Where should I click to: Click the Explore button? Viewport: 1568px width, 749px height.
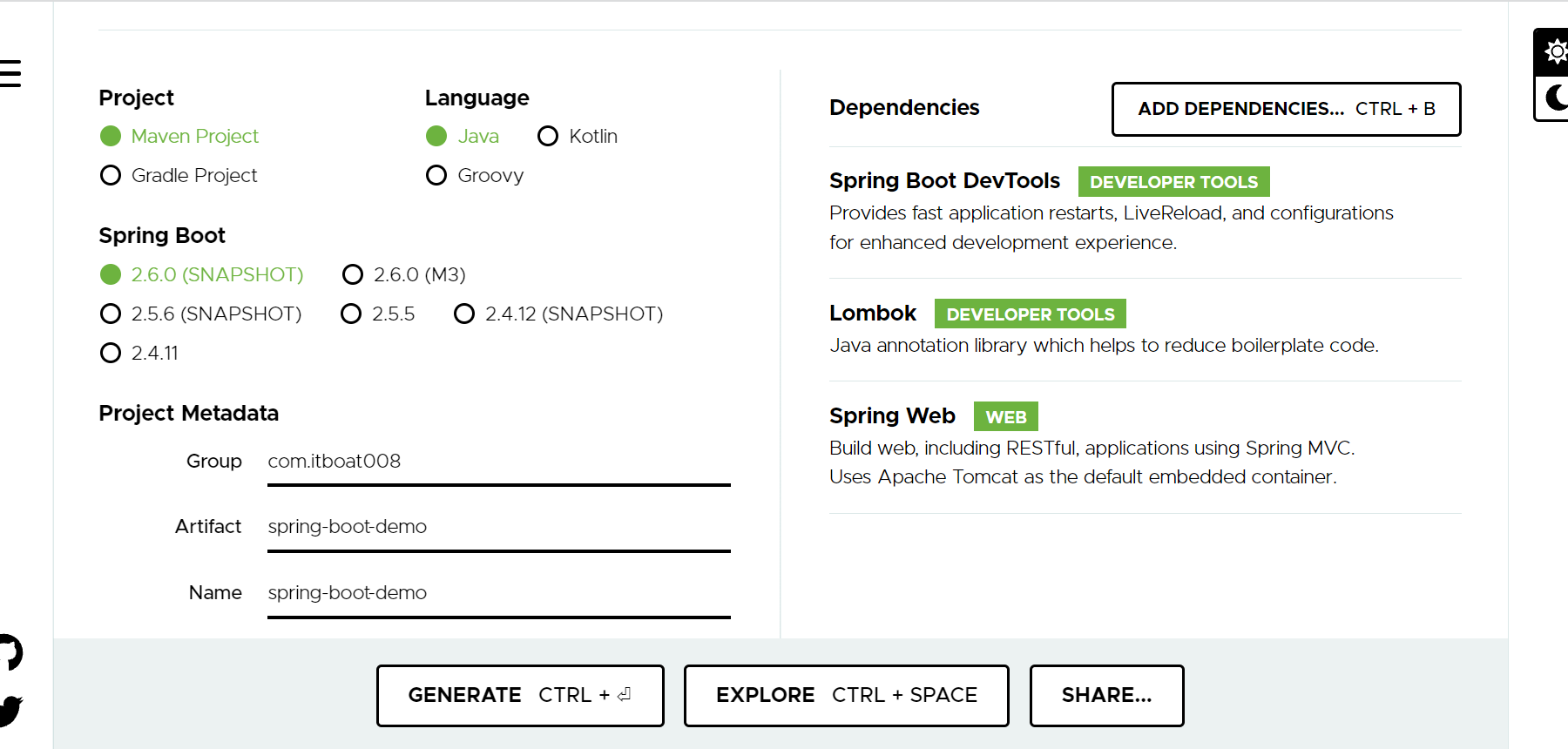click(846, 695)
